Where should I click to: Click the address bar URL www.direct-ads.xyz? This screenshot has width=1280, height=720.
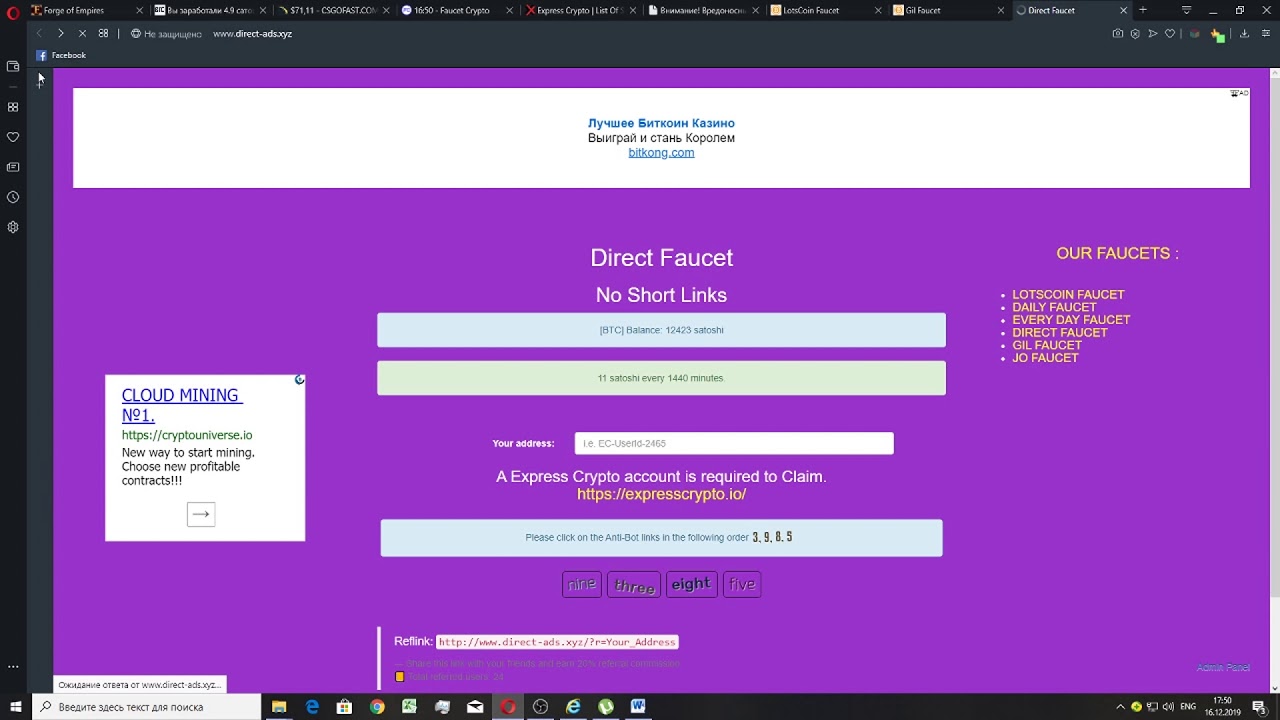point(252,33)
